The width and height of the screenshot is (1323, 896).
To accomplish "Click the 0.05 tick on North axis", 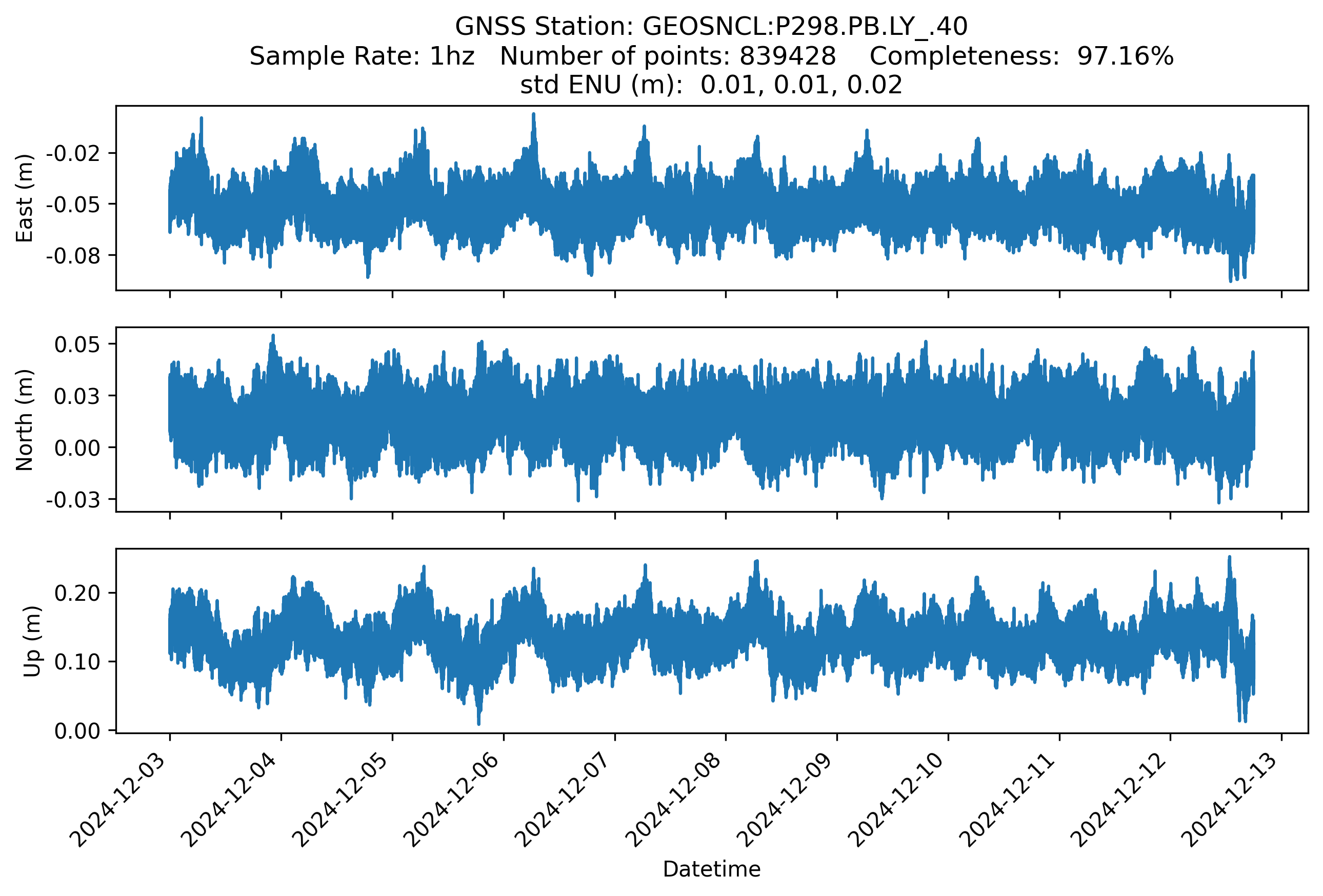I will pyautogui.click(x=77, y=345).
